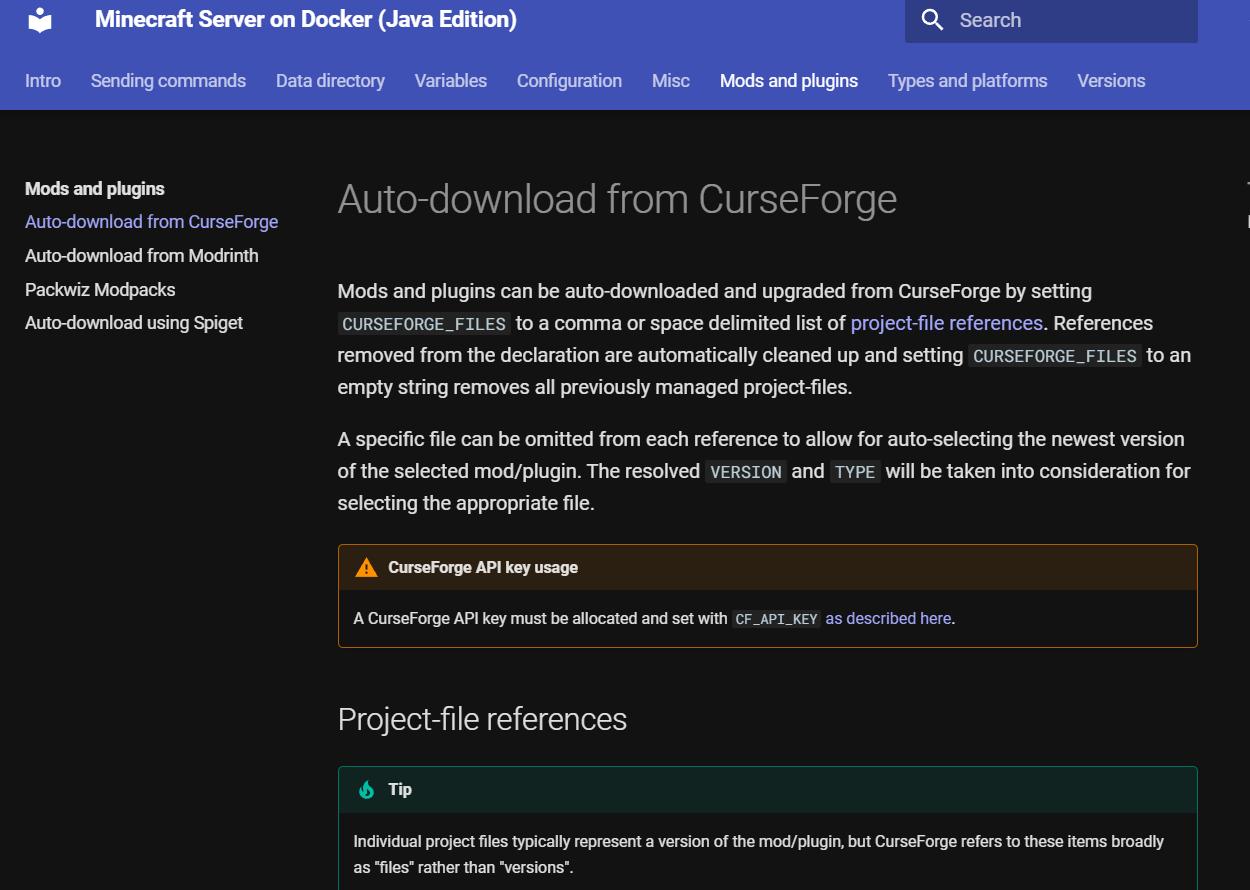Click the warning triangle icon in API key notice
This screenshot has width=1250, height=890.
click(x=366, y=568)
